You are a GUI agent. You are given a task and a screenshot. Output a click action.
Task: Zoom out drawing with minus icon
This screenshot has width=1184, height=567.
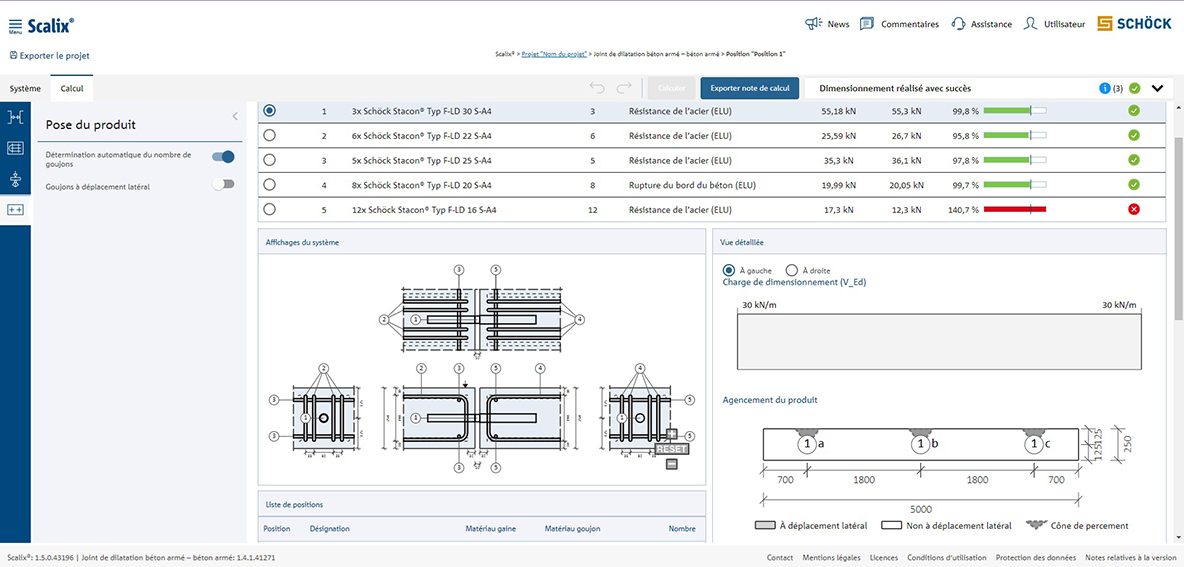coord(672,464)
